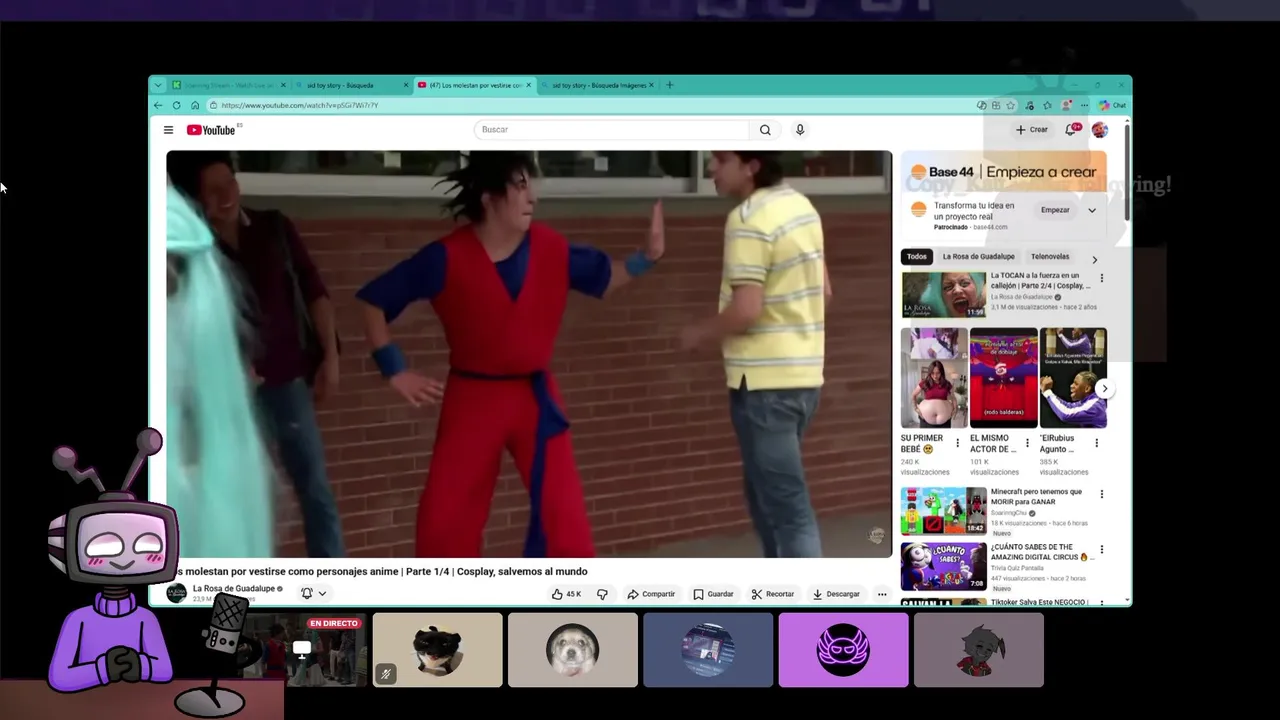1280x720 pixels.
Task: Open options for 'SU PRIMER BEBÉ' short
Action: point(957,443)
